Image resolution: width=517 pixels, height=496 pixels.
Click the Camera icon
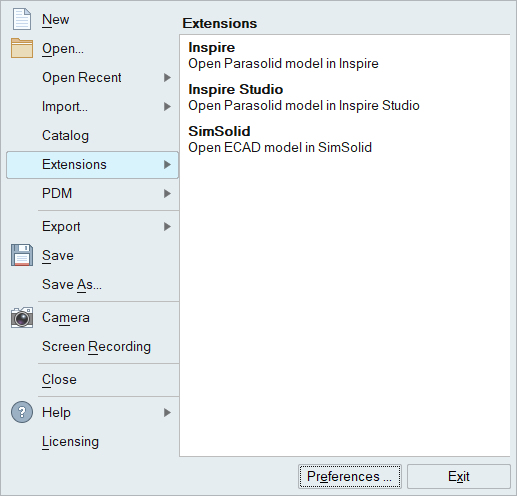coord(22,317)
